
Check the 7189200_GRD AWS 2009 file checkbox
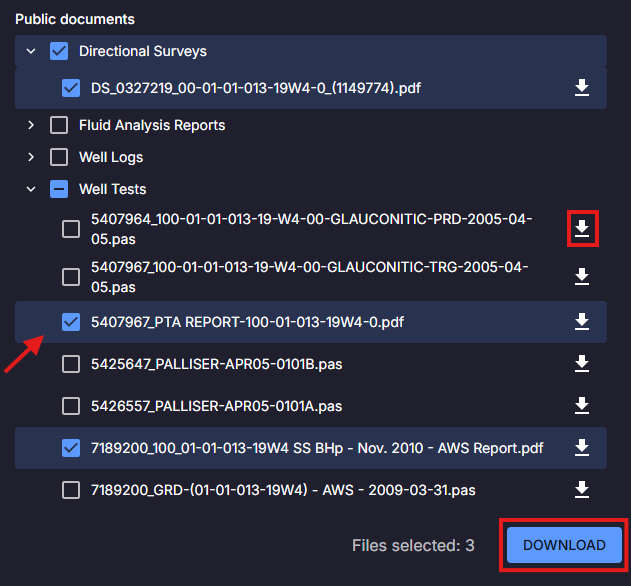(x=71, y=490)
